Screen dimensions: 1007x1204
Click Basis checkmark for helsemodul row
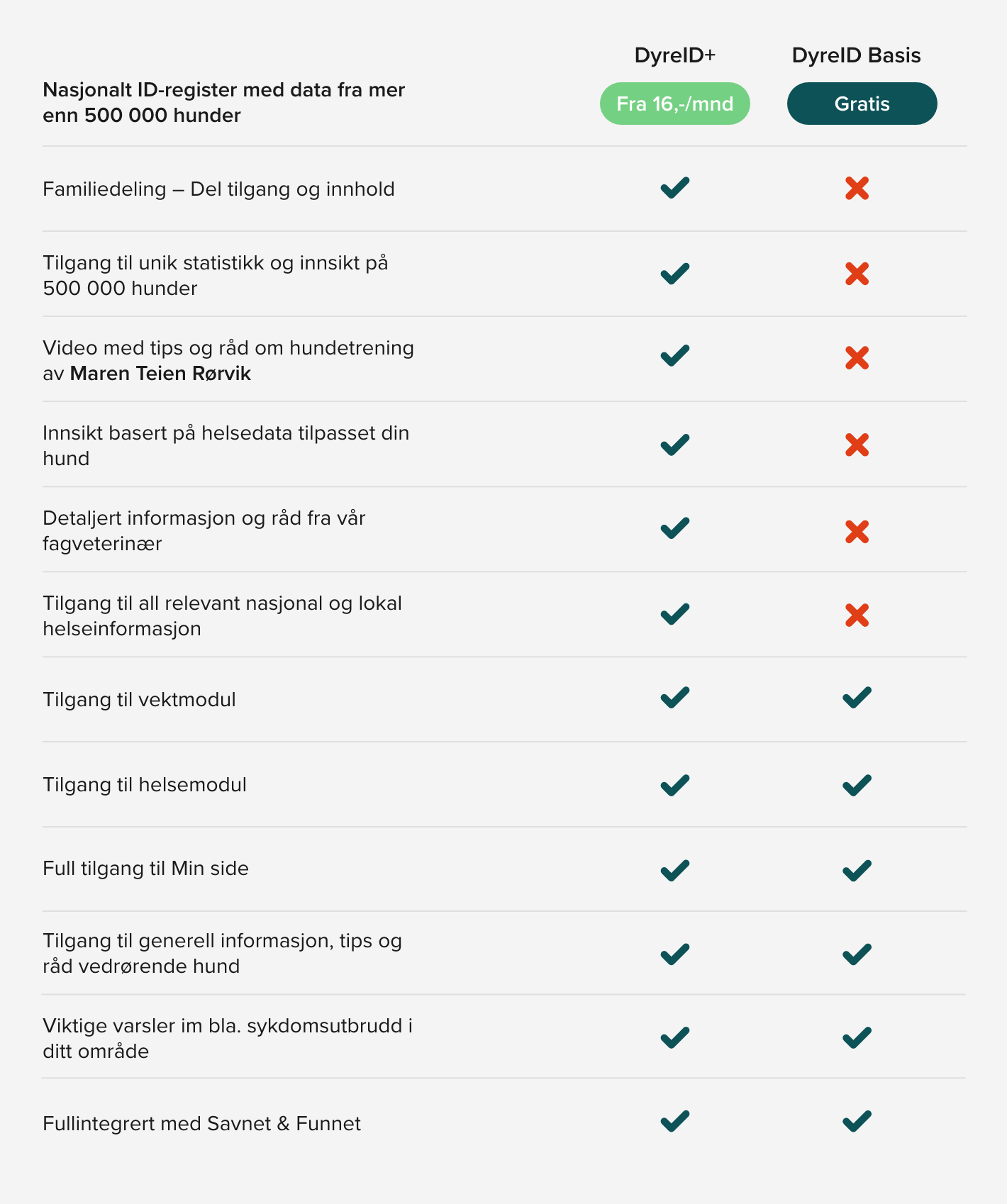coord(857,785)
